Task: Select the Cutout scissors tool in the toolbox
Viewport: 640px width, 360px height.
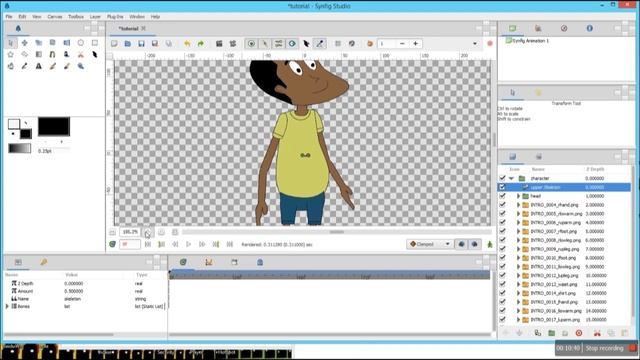Action: click(80, 54)
